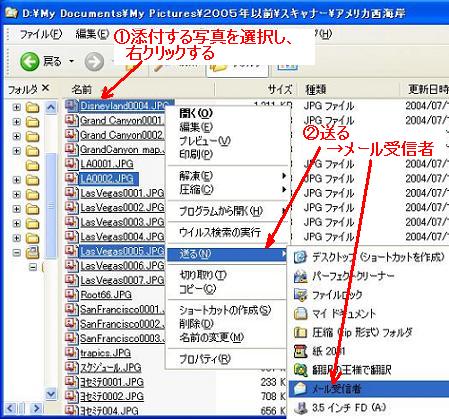449x419 pixels.
Task: Open the 編集(E) menu
Action: (x=93, y=34)
